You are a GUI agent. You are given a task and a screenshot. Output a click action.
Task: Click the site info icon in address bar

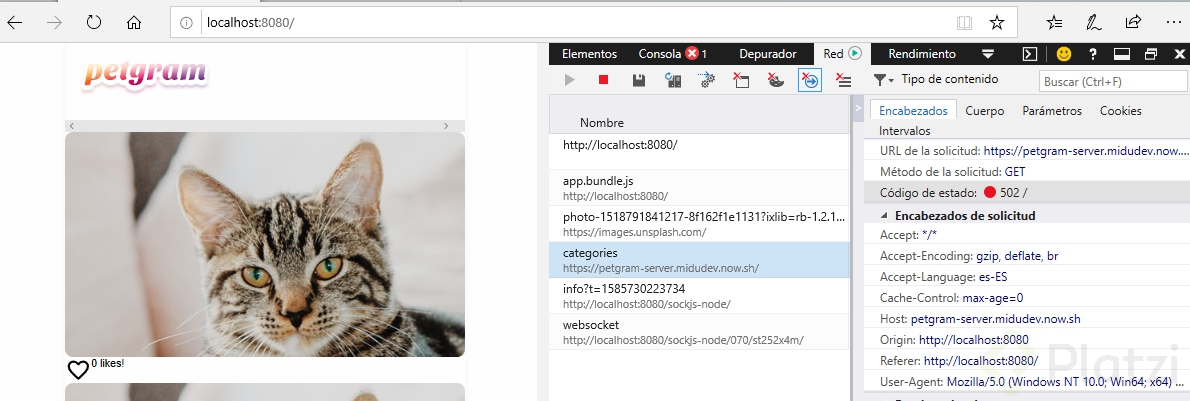coord(186,23)
